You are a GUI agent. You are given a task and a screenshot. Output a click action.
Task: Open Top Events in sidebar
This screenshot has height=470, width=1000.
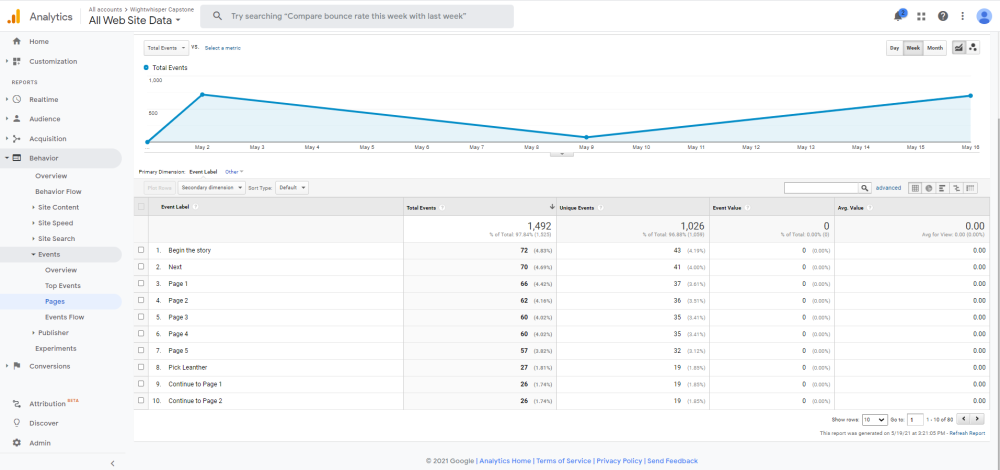click(62, 286)
